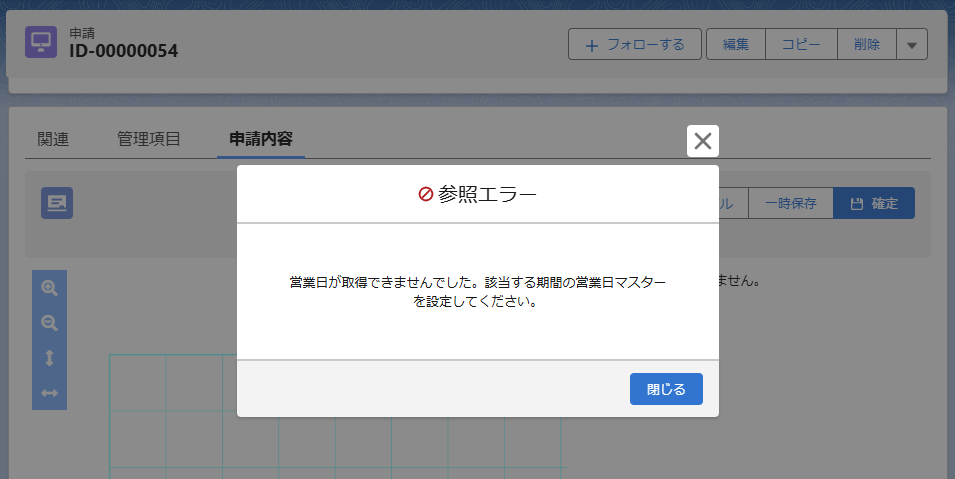Click the fit height vertical arrow icon
Viewport: 955px width, 479px height.
(49, 358)
